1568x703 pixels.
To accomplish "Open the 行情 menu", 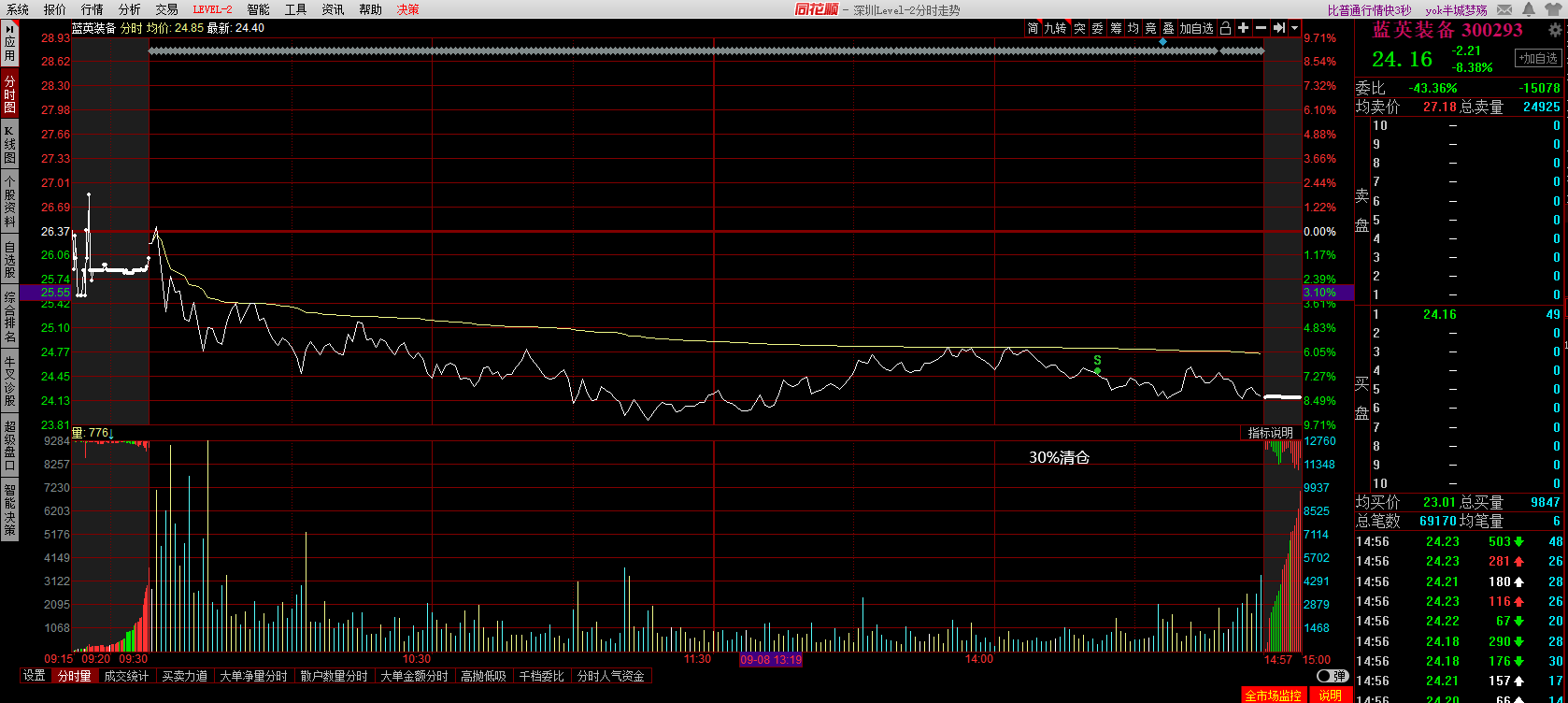I will pyautogui.click(x=93, y=9).
